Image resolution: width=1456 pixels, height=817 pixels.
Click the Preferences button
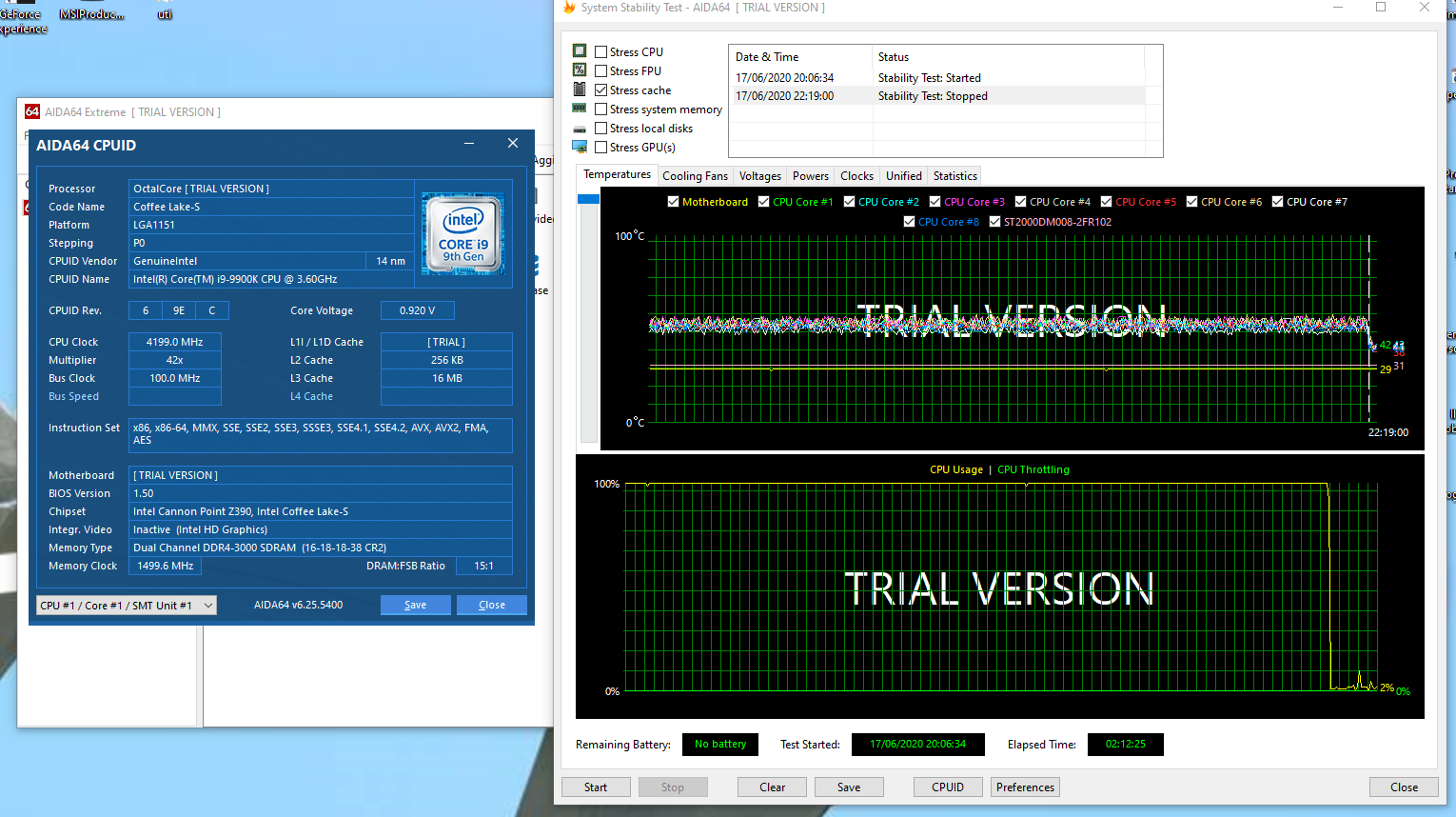pyautogui.click(x=1025, y=787)
